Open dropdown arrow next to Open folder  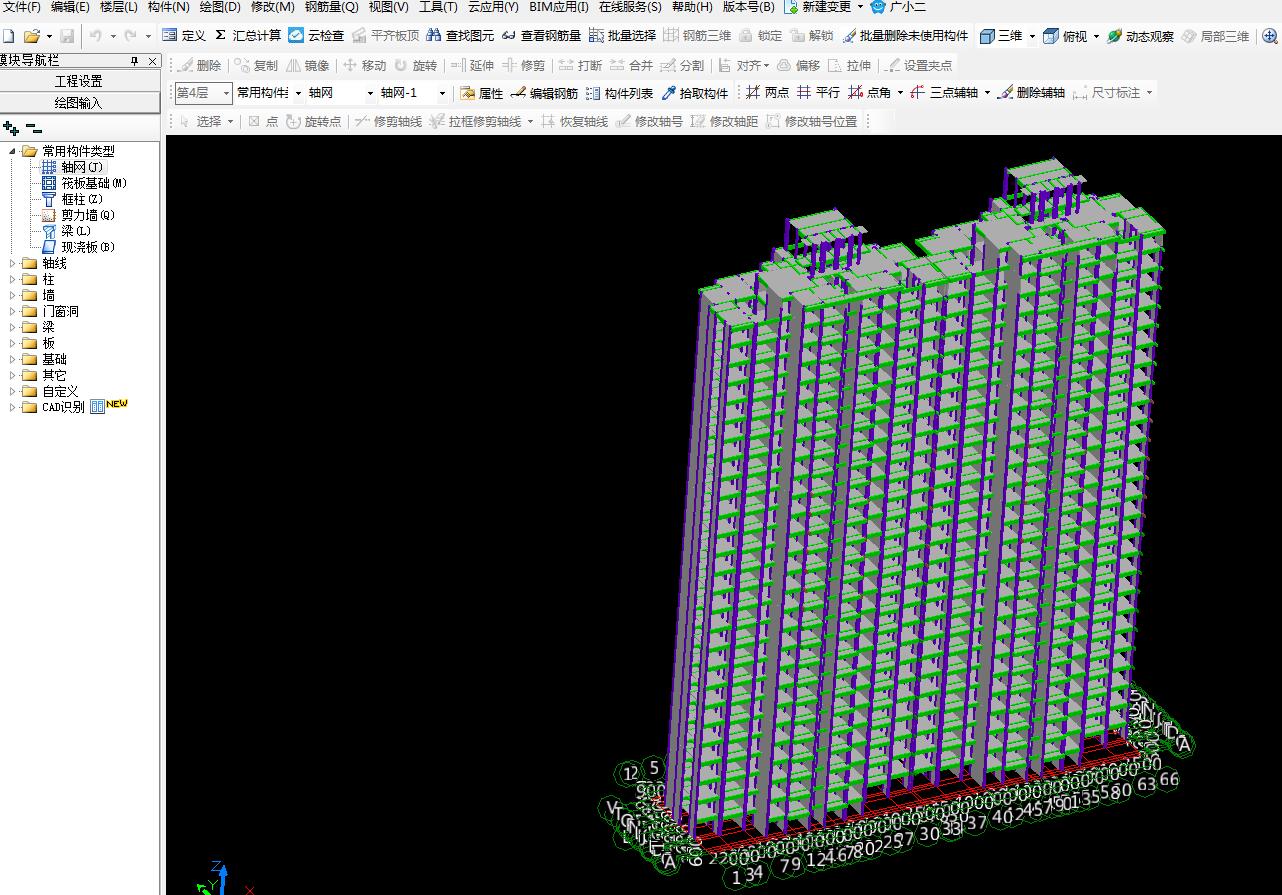[48, 36]
